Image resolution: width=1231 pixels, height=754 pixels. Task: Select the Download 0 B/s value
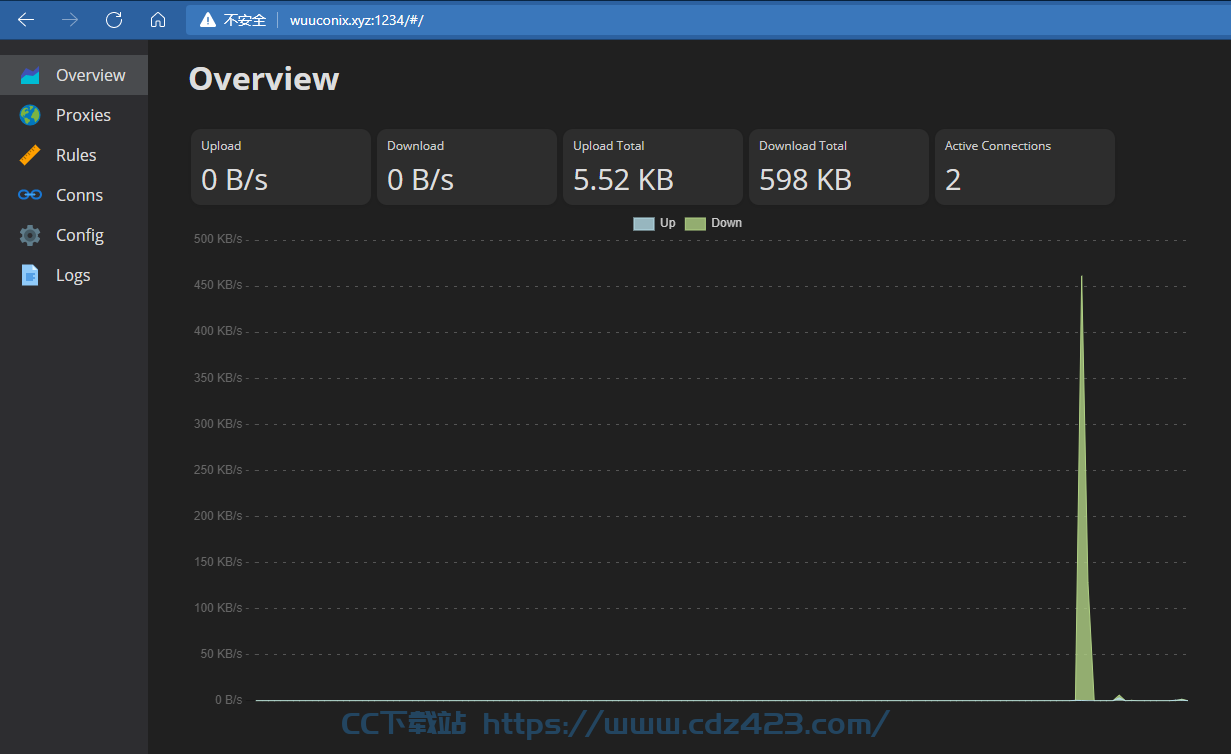420,180
